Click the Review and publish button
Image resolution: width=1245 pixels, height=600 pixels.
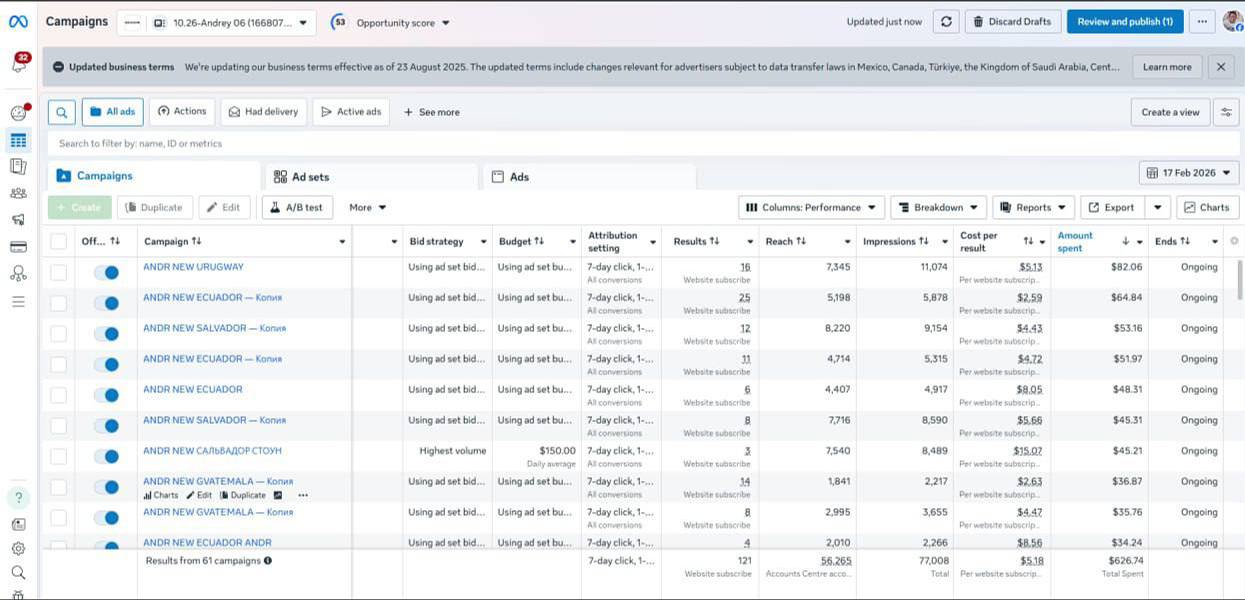(1124, 21)
